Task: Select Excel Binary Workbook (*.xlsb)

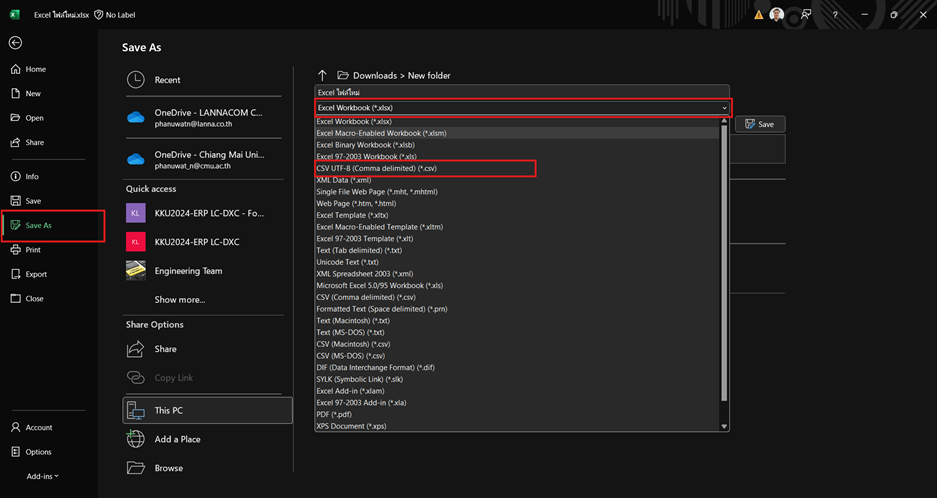Action: 518,145
